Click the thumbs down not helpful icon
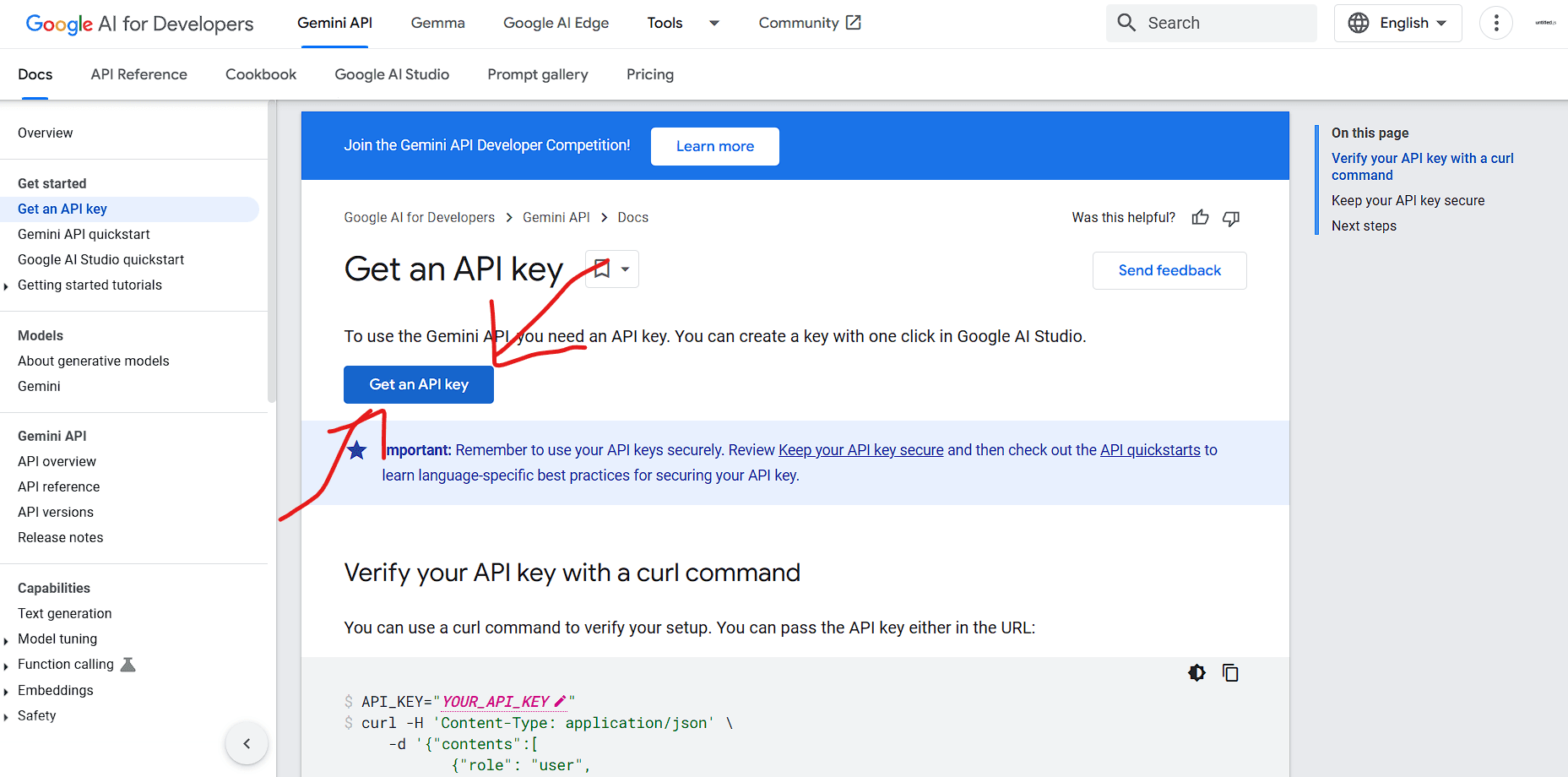The height and width of the screenshot is (777, 1568). coord(1231,218)
